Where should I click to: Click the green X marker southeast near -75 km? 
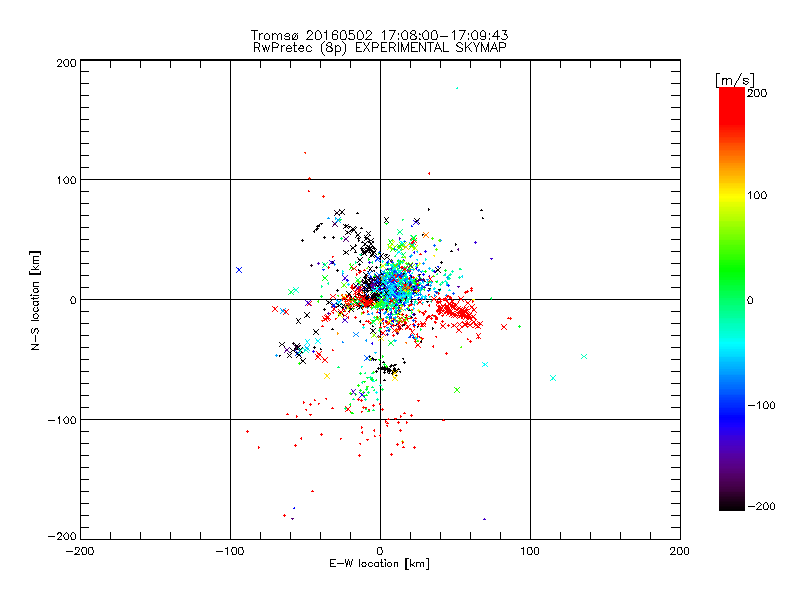click(457, 390)
